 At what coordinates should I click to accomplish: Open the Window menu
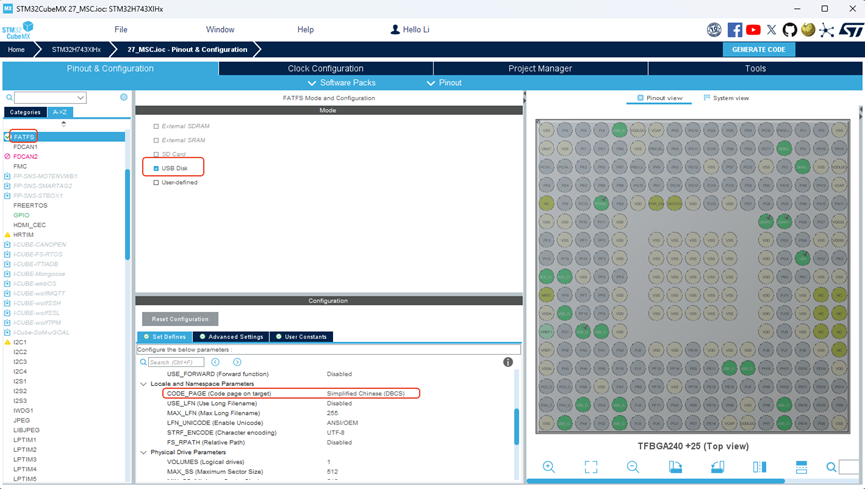[x=220, y=30]
